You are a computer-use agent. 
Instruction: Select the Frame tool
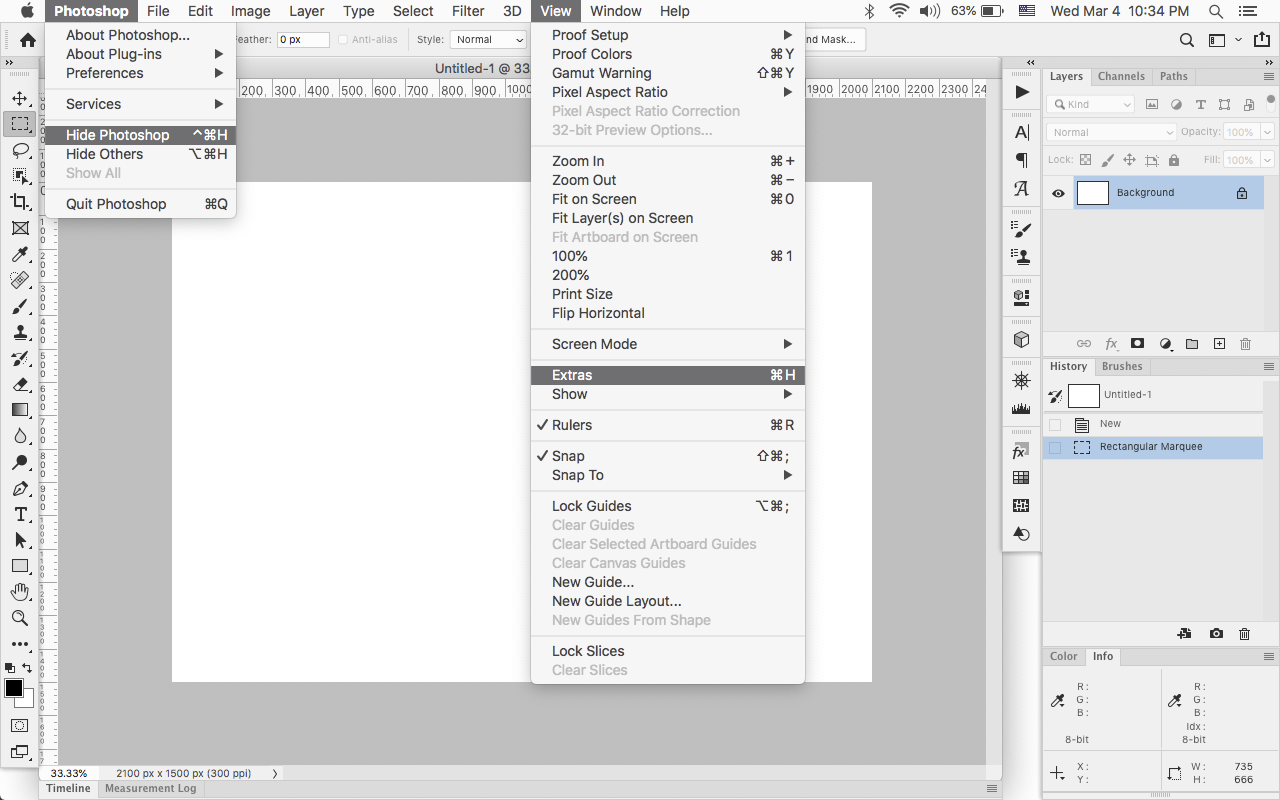coord(19,228)
